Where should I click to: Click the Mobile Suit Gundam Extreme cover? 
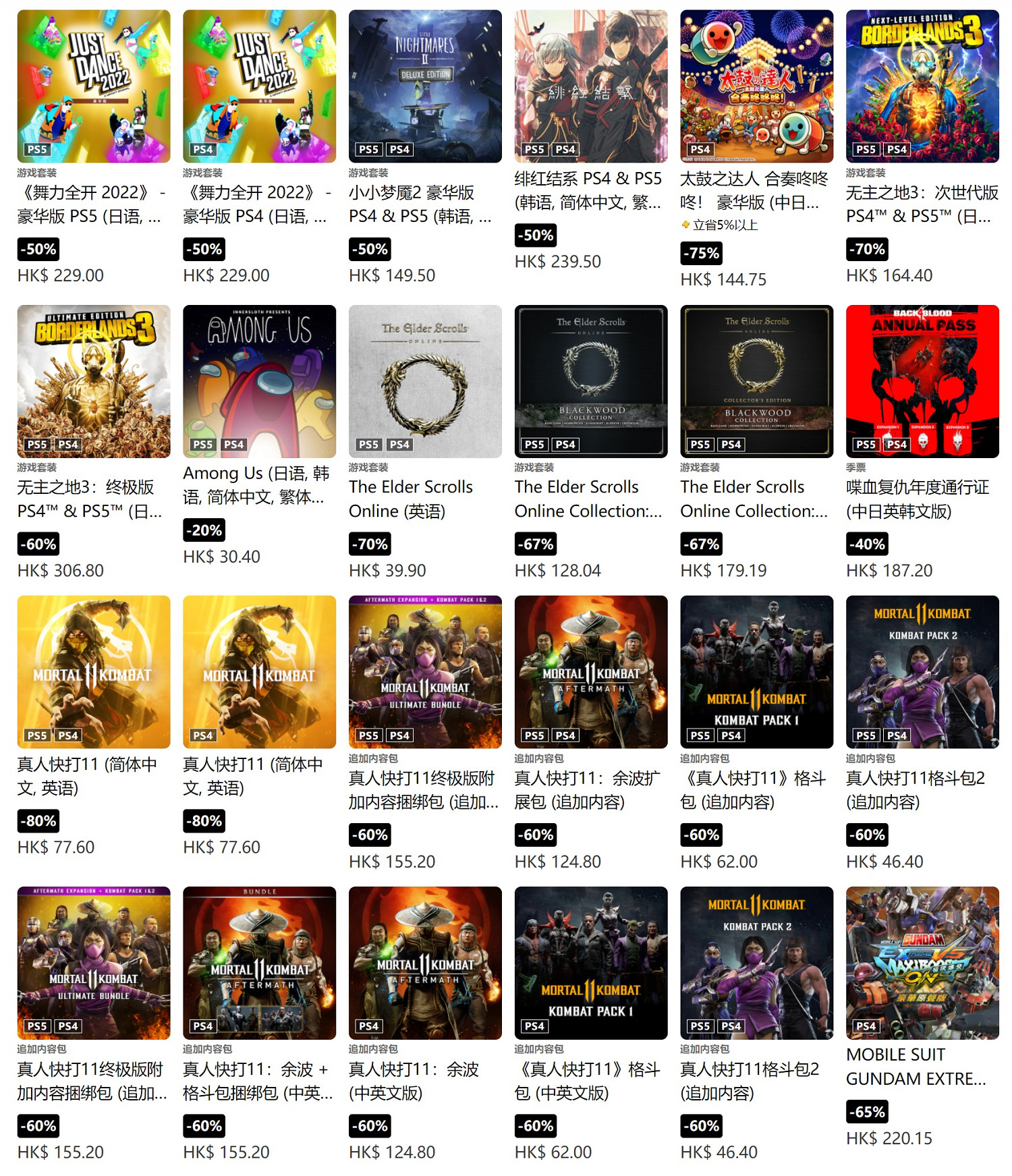tap(922, 963)
